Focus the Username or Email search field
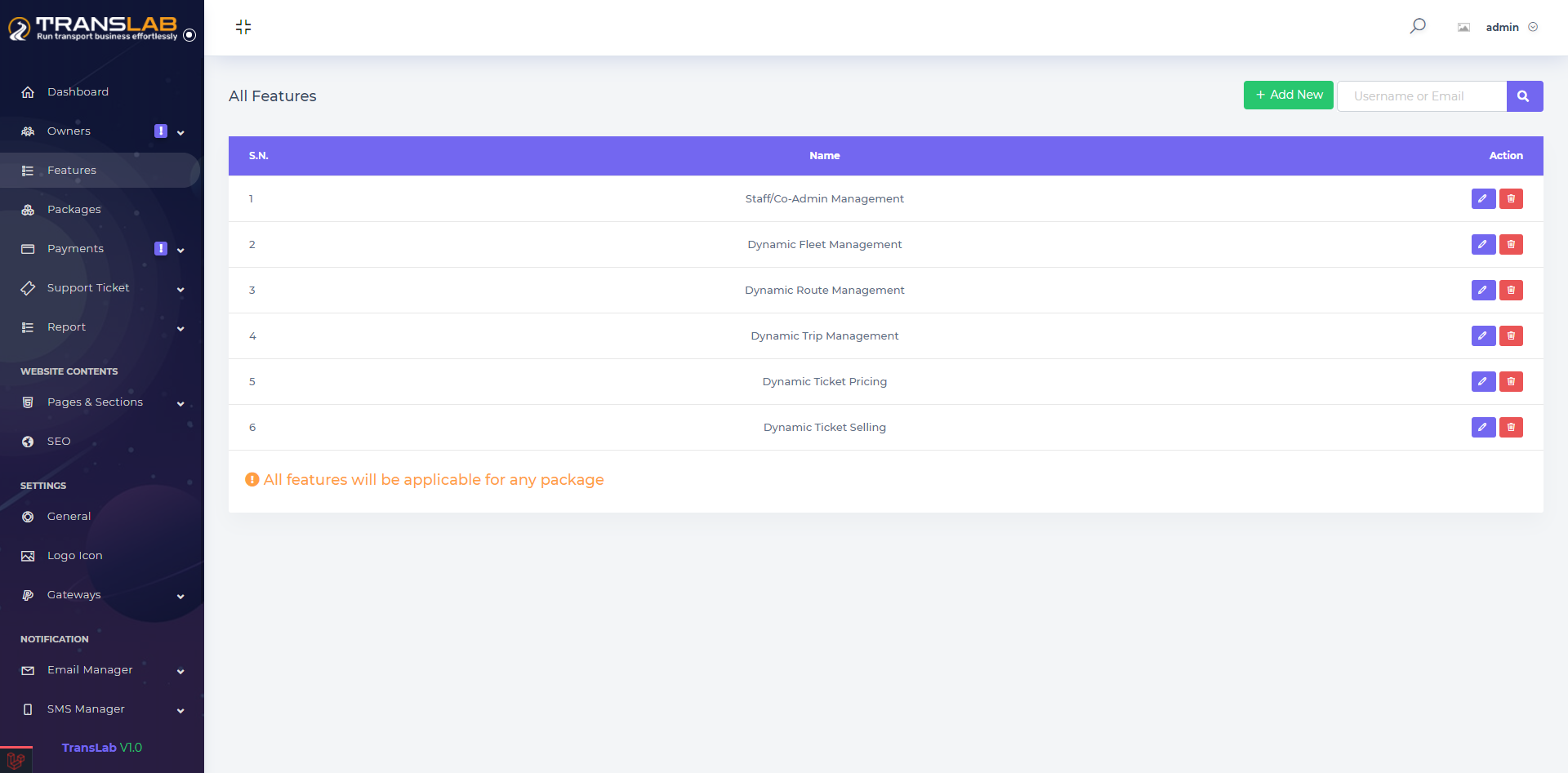The width and height of the screenshot is (1568, 773). point(1421,96)
